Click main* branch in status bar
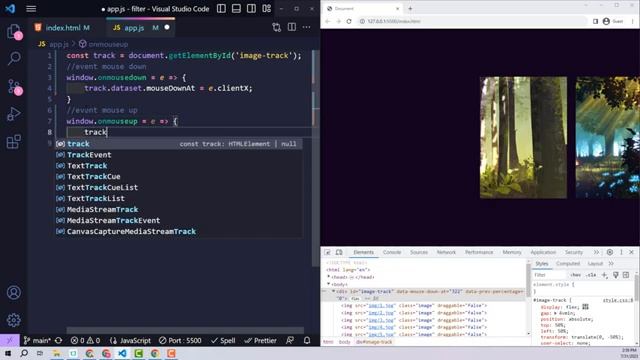 click(37, 340)
